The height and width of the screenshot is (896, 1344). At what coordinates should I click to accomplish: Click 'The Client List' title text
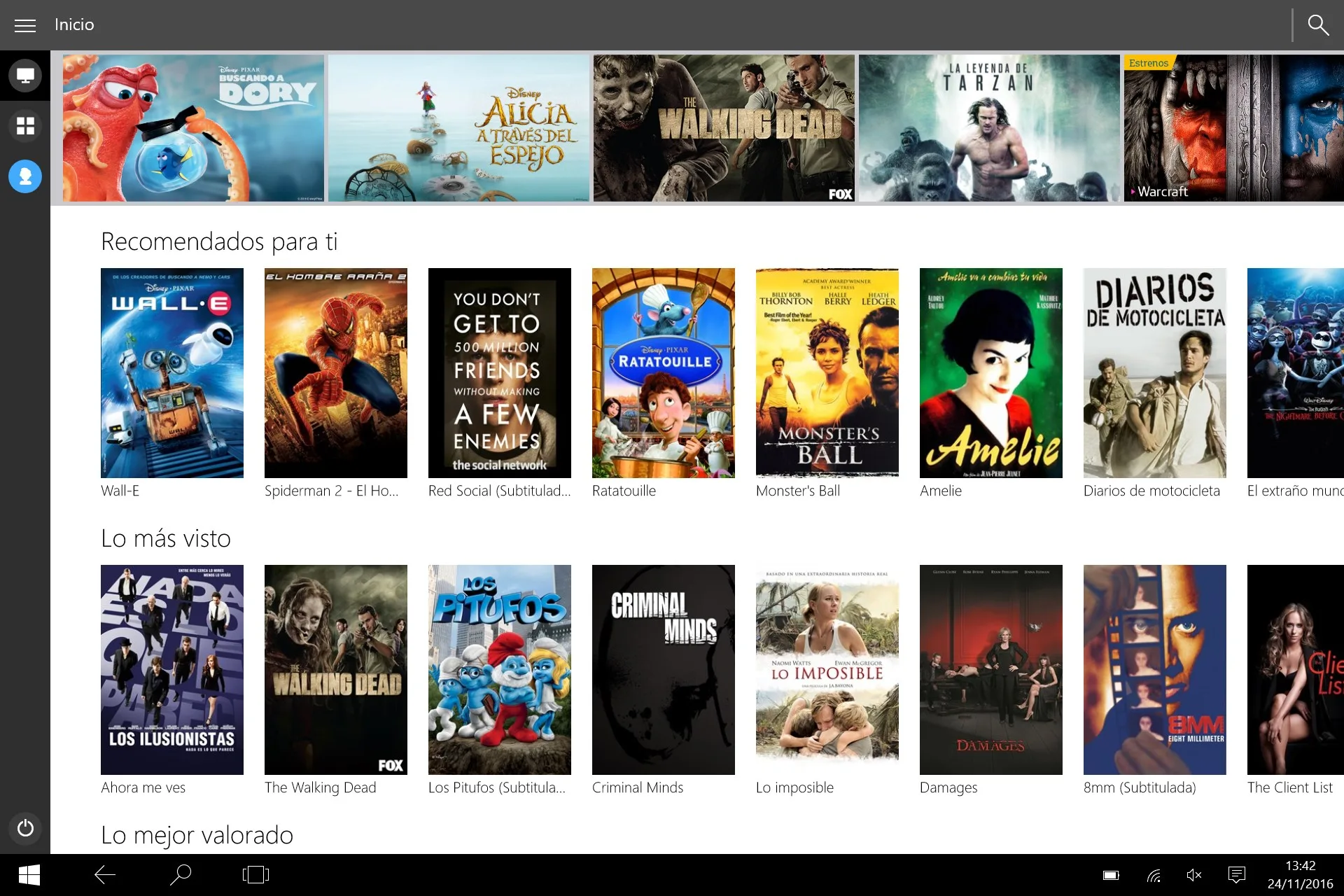pos(1290,787)
